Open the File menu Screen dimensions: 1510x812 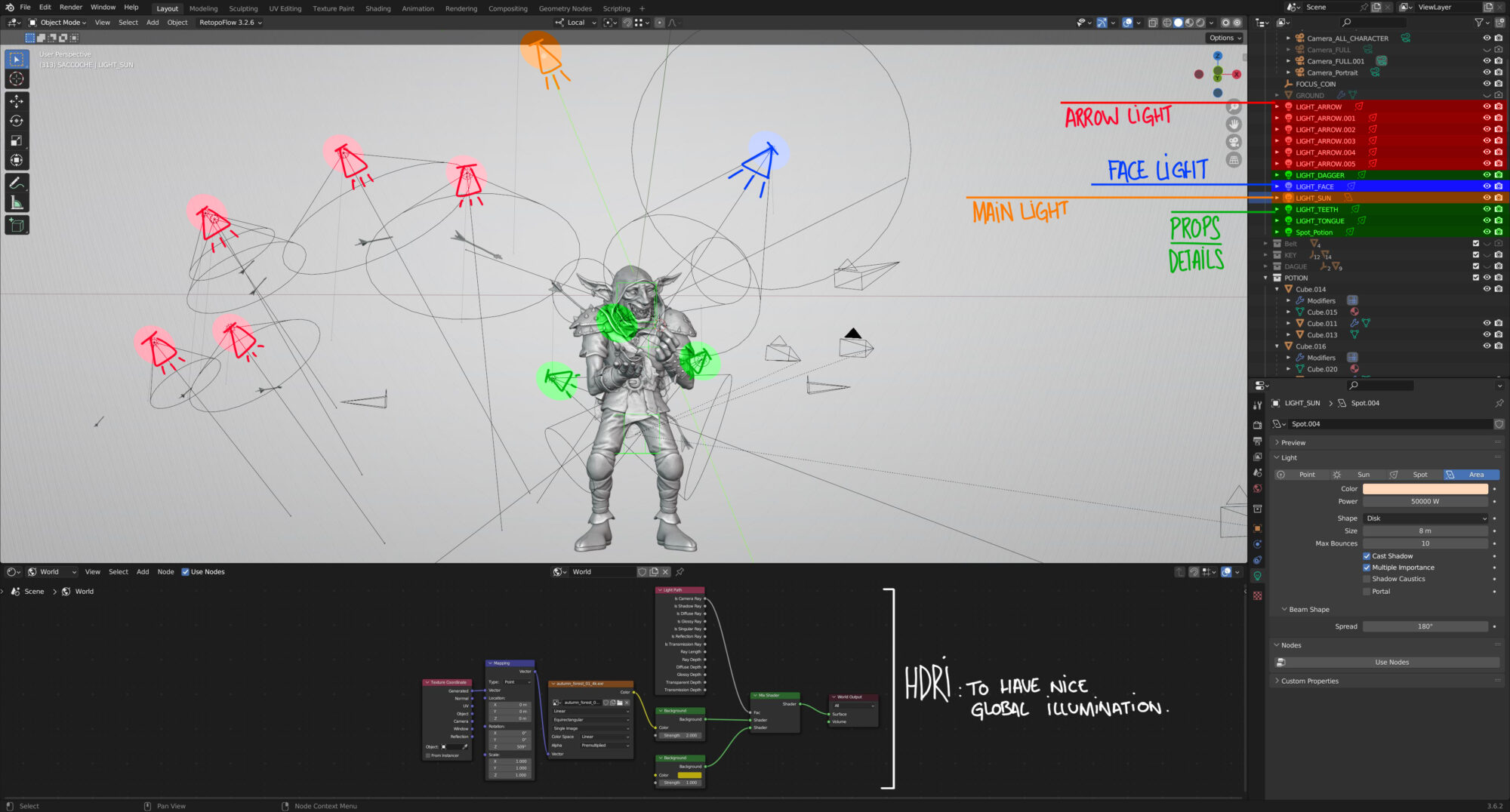[25, 8]
